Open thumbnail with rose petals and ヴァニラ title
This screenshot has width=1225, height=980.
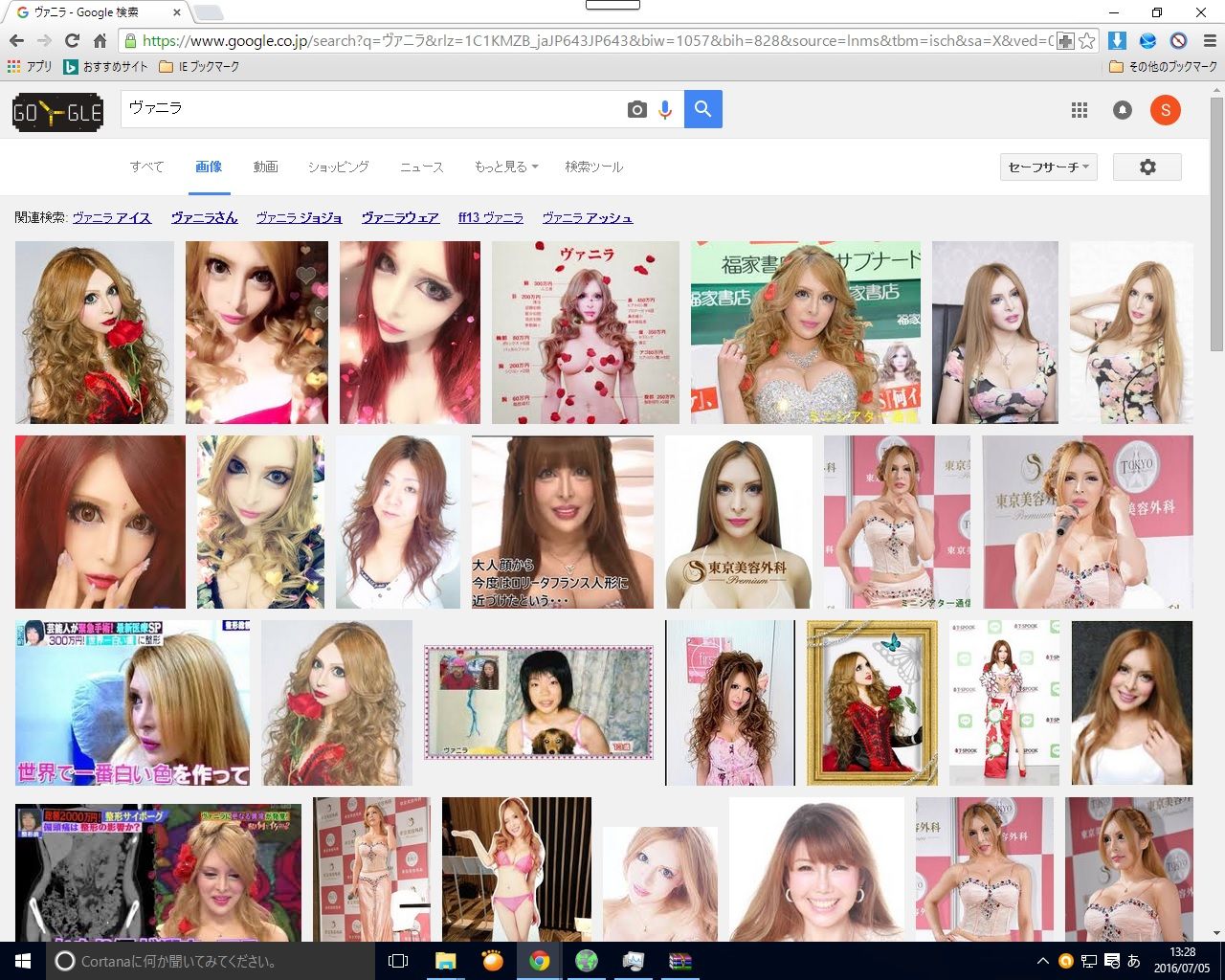(x=586, y=332)
